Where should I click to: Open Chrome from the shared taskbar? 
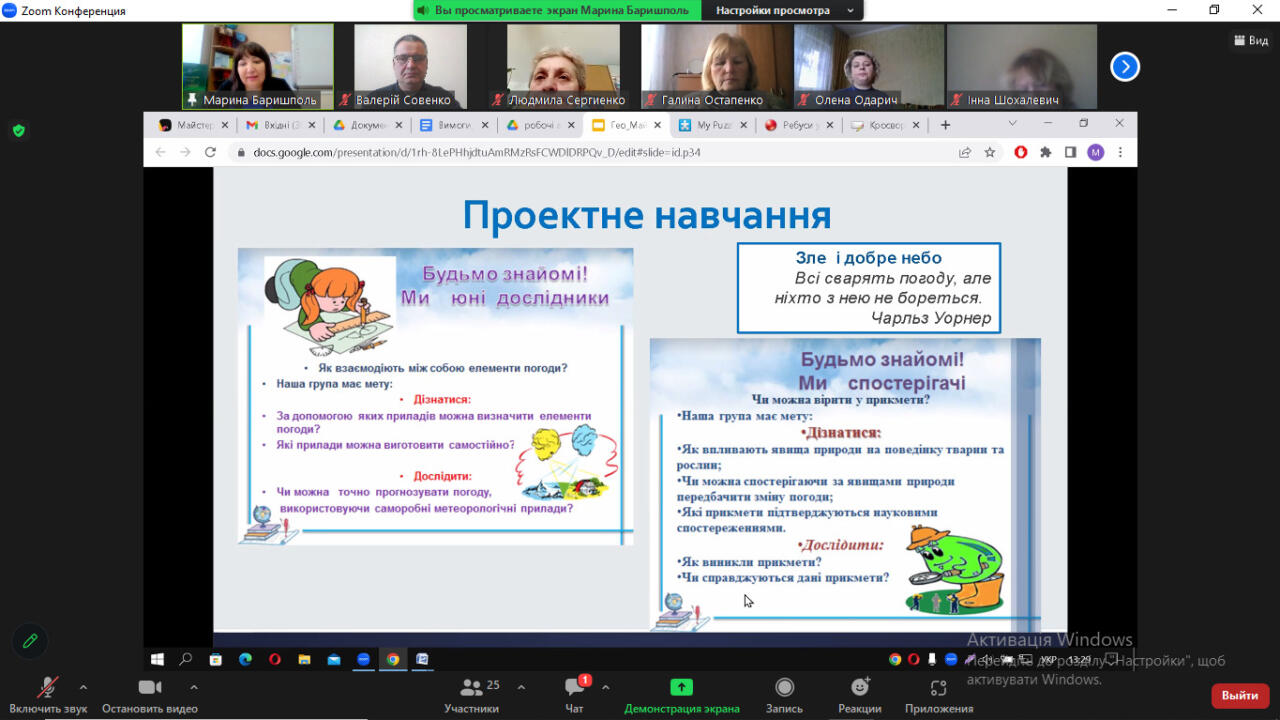393,659
